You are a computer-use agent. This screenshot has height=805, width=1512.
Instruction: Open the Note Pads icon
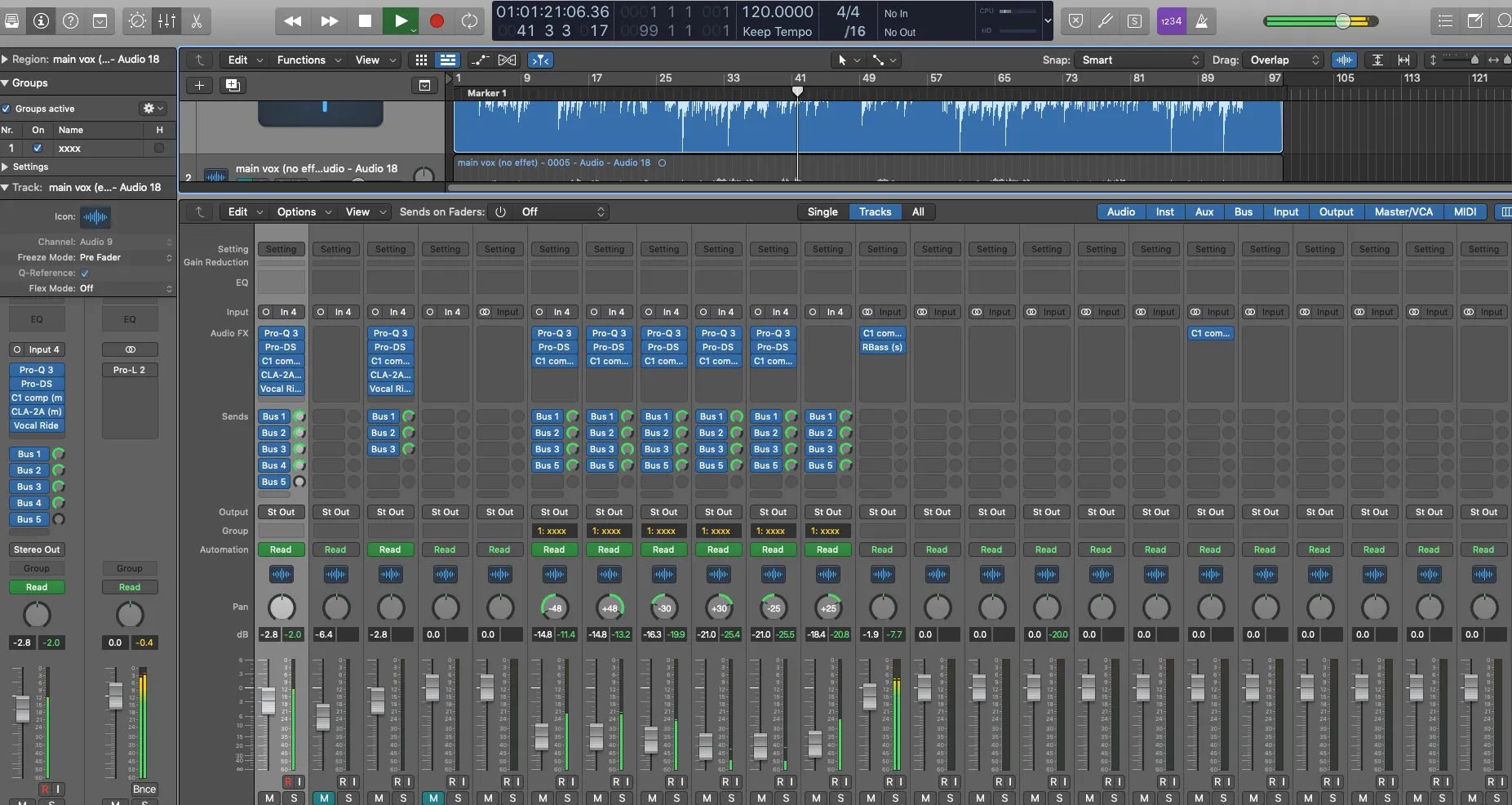tap(1475, 21)
